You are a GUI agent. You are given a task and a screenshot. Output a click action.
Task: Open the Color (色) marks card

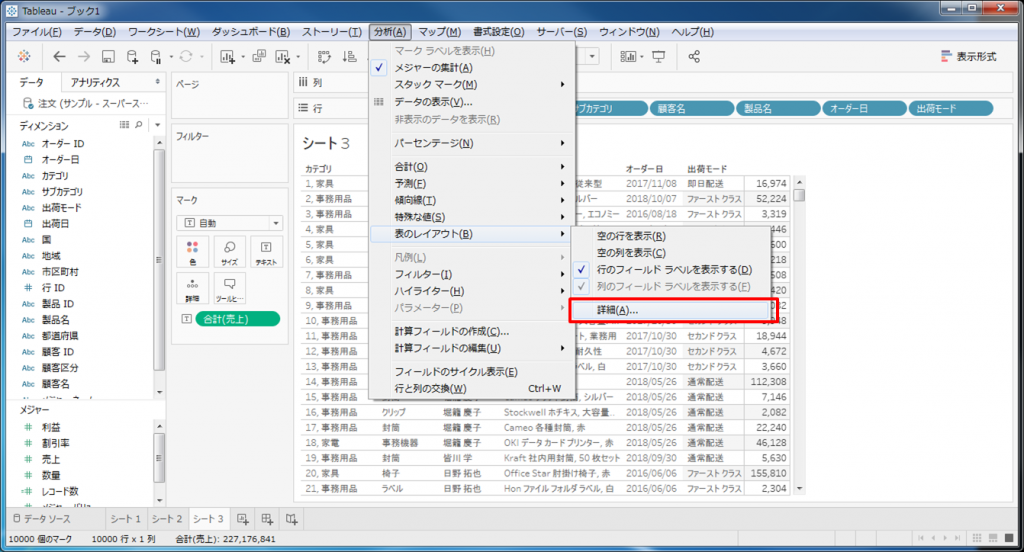[193, 250]
